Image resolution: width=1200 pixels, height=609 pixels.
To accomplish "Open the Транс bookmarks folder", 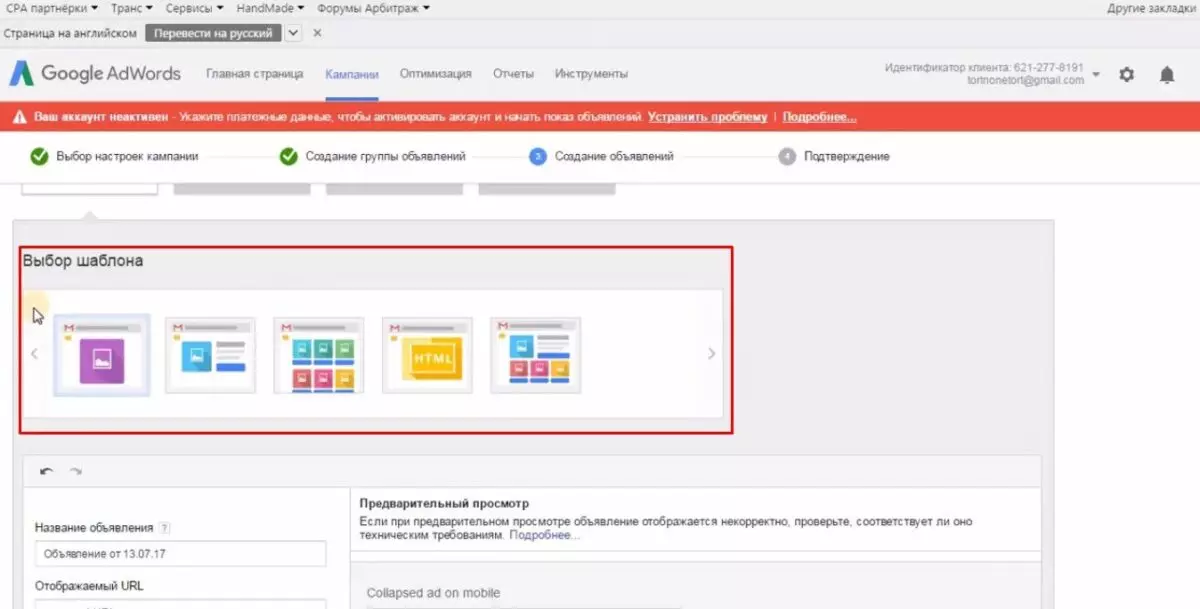I will (x=132, y=8).
